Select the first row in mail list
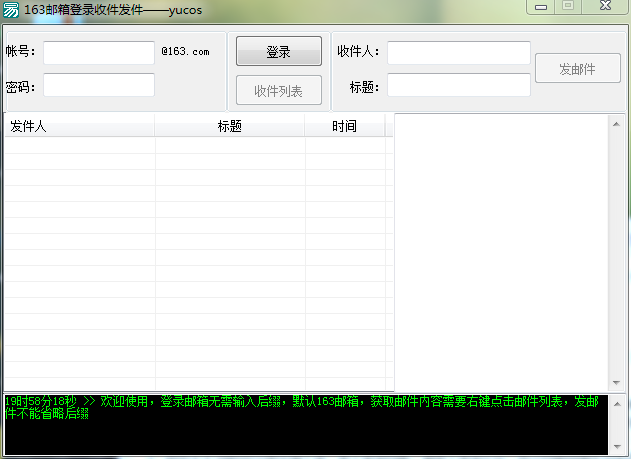Image resolution: width=631 pixels, height=459 pixels. click(x=195, y=145)
